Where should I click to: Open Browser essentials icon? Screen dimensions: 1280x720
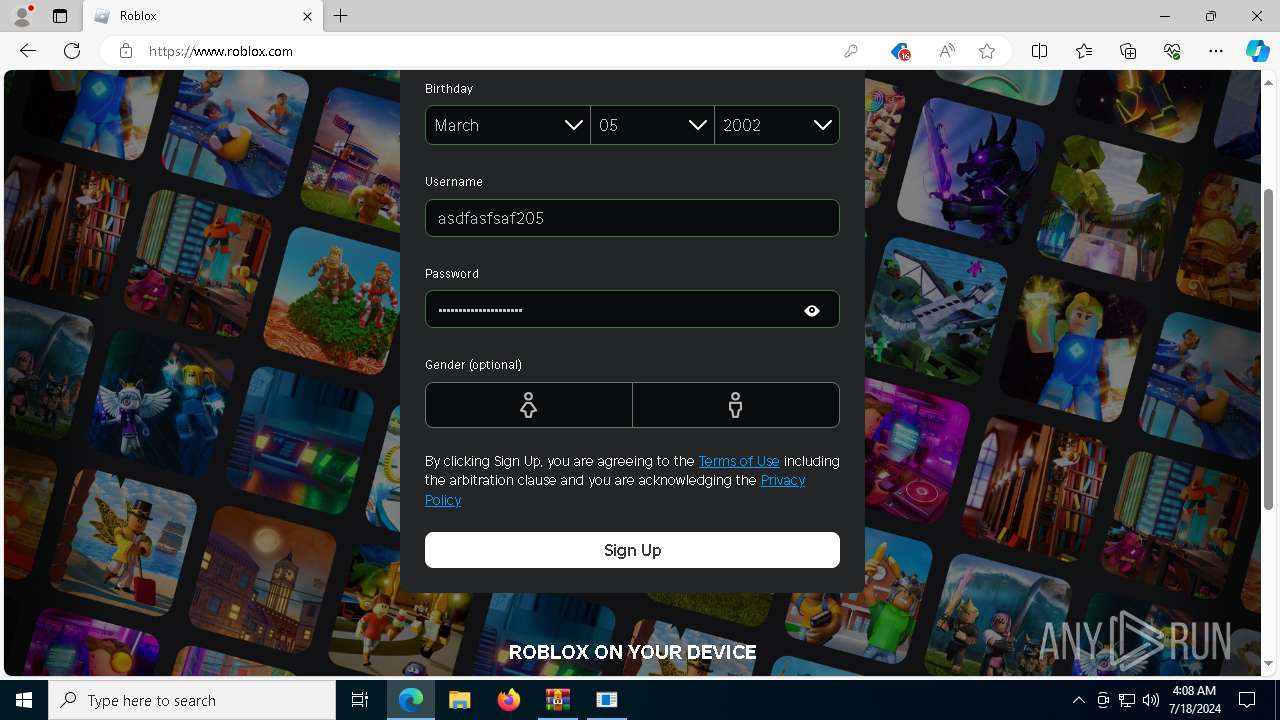[1172, 51]
